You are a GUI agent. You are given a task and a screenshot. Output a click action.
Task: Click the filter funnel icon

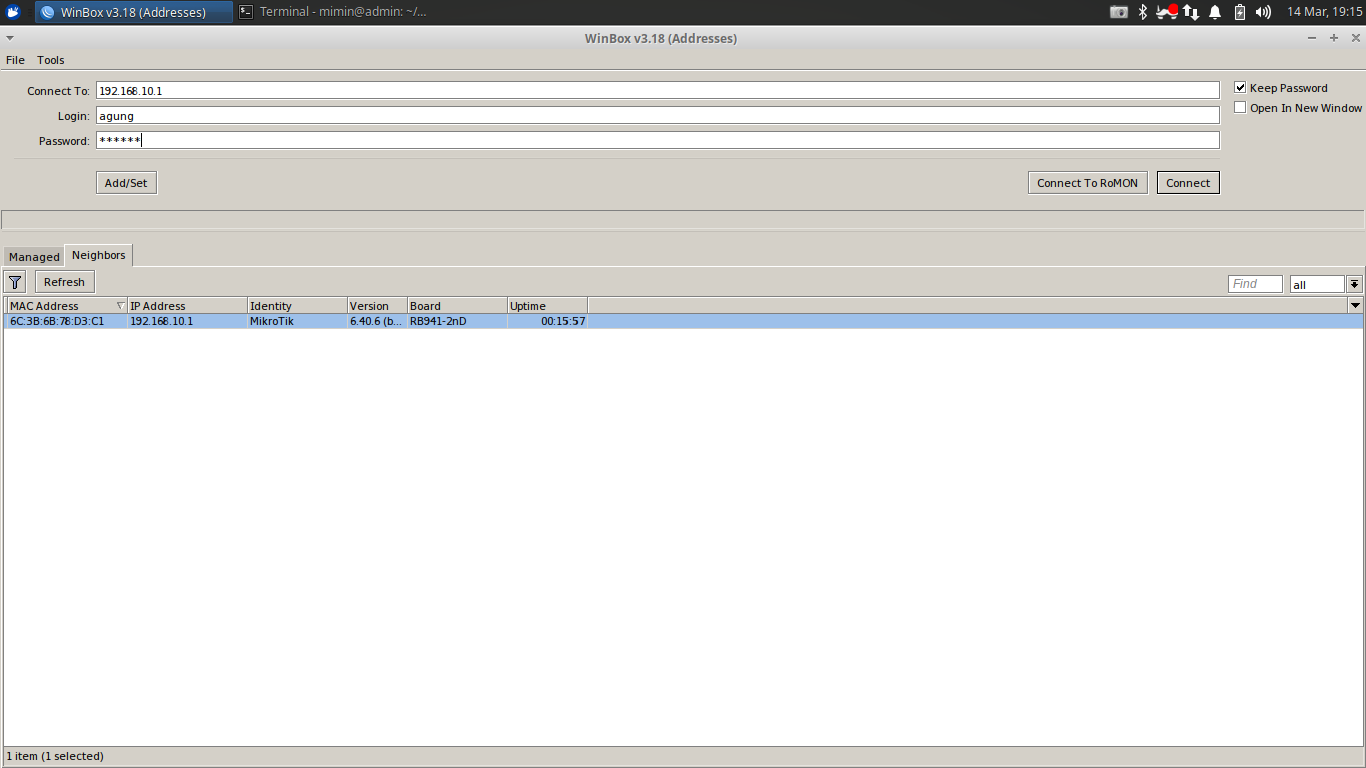pyautogui.click(x=15, y=282)
